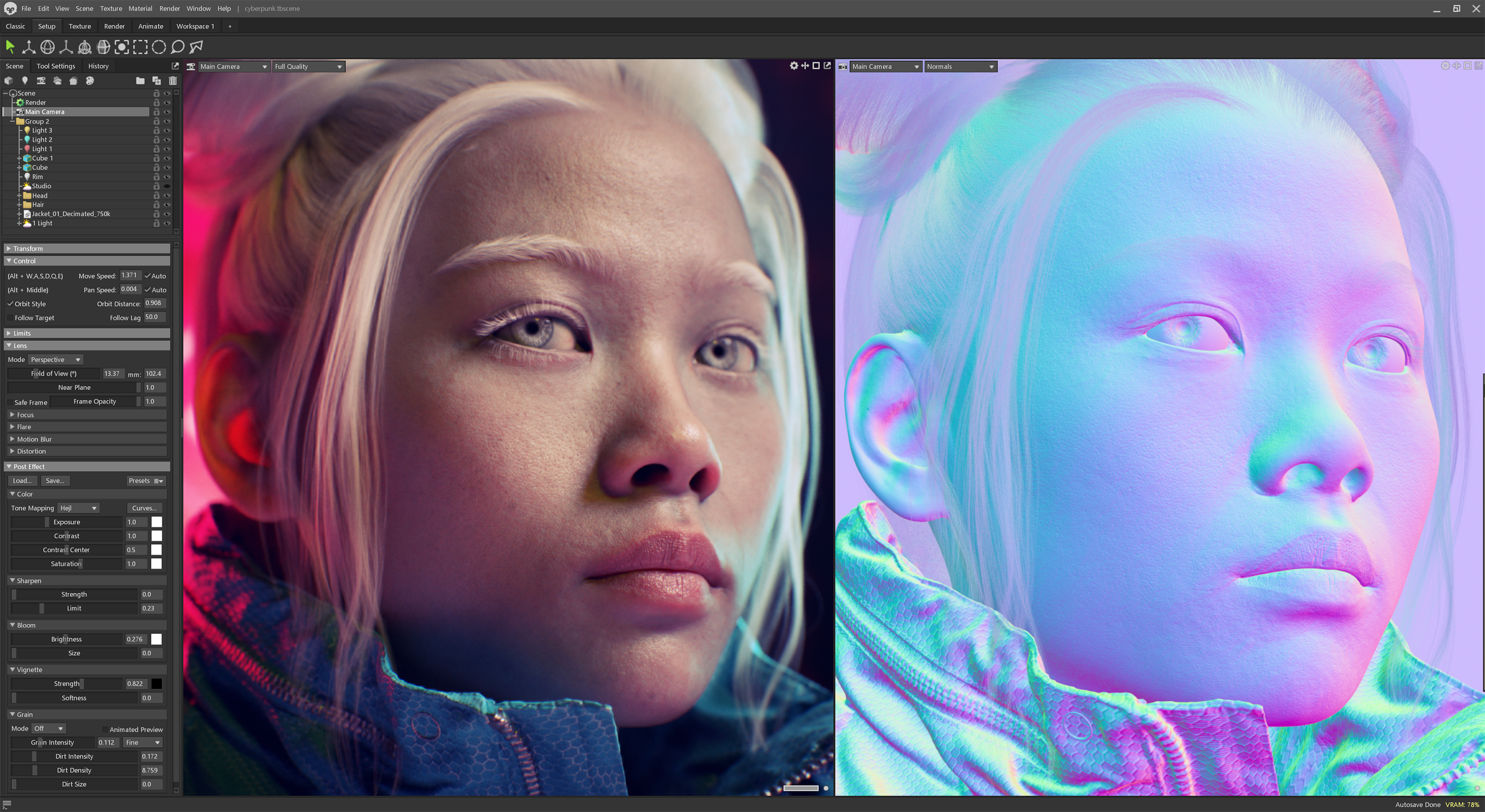This screenshot has height=812, width=1485.
Task: Open the Tone Mapping Hejl dropdown
Action: click(x=79, y=508)
